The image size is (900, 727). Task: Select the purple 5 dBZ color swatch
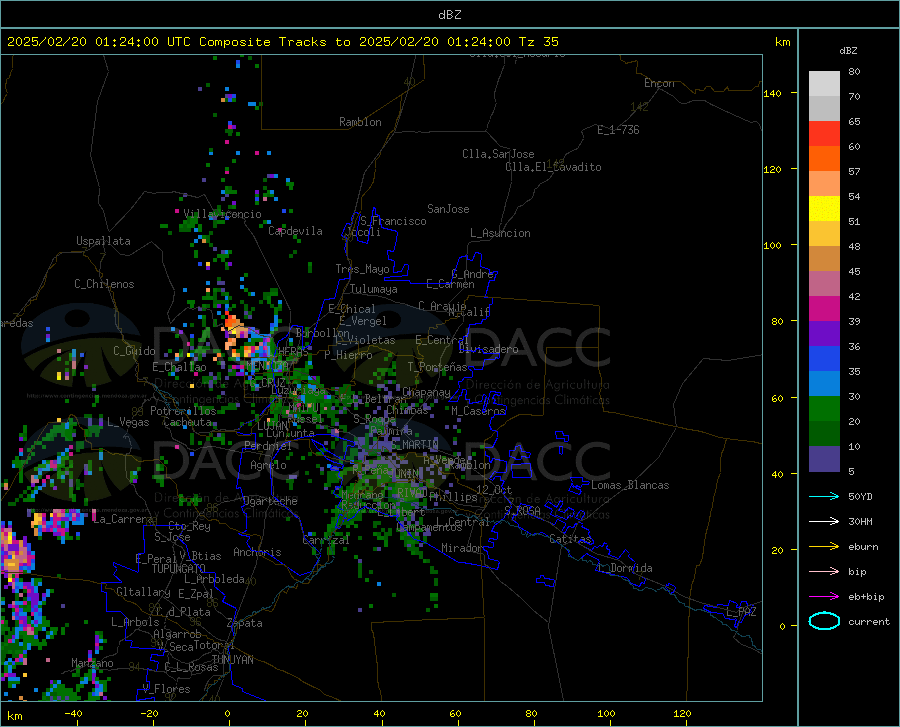[824, 459]
